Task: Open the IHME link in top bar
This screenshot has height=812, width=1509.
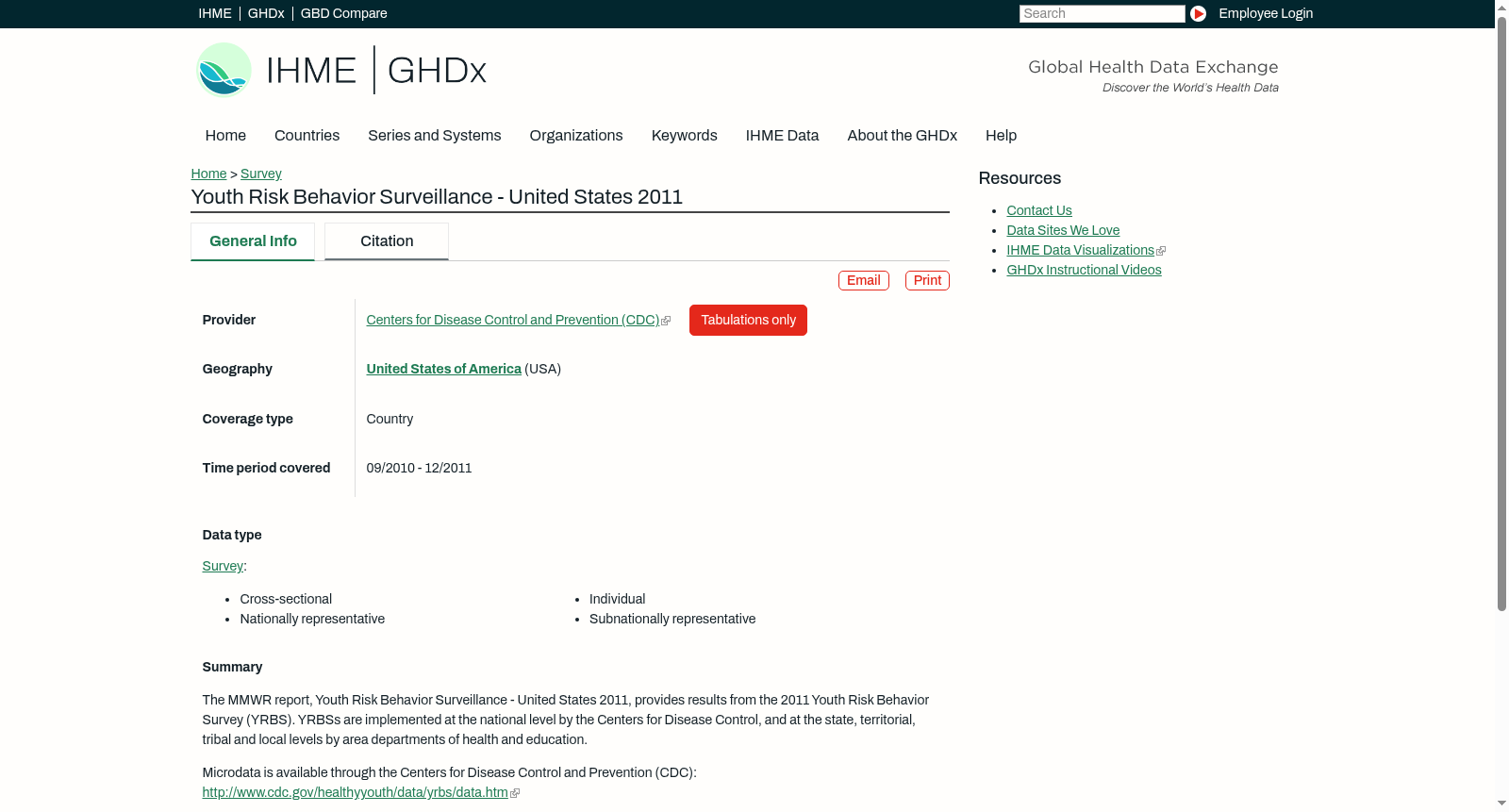Action: pos(214,13)
